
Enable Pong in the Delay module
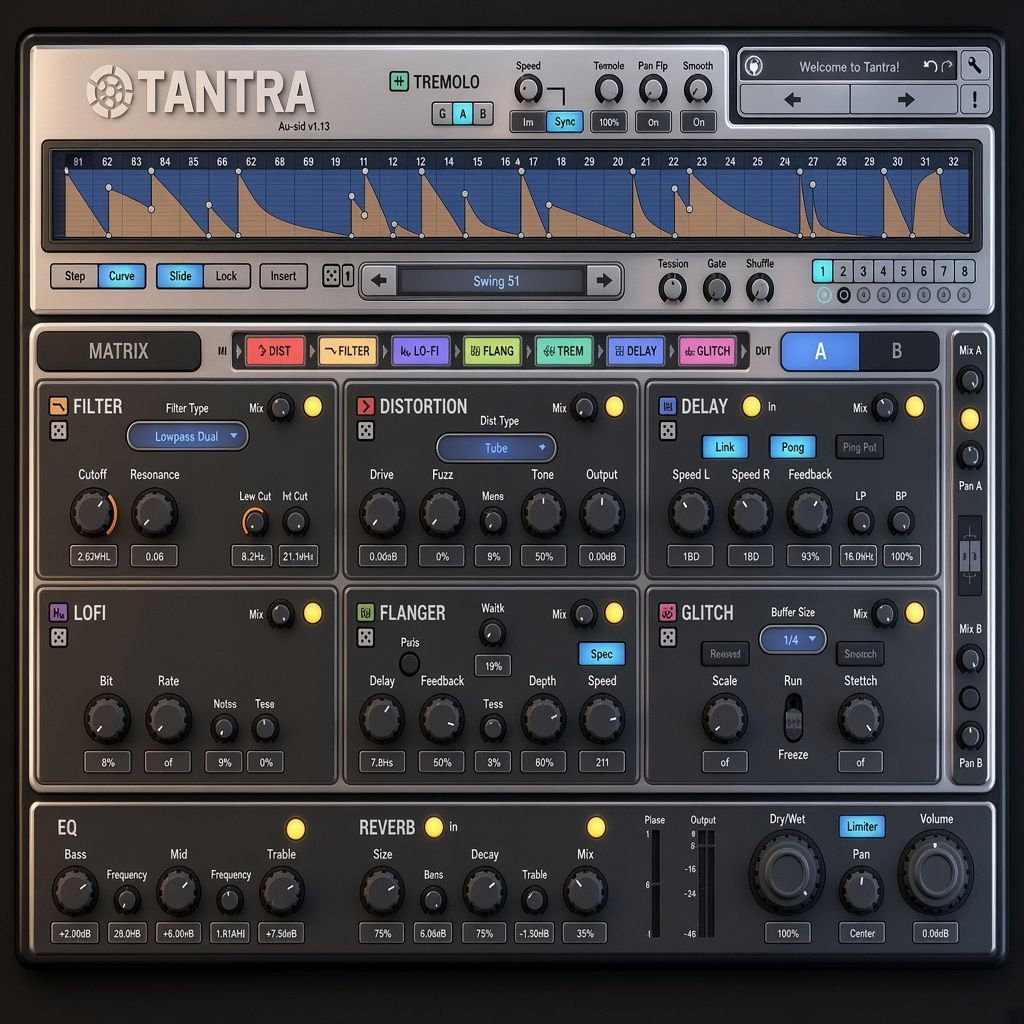click(x=792, y=447)
